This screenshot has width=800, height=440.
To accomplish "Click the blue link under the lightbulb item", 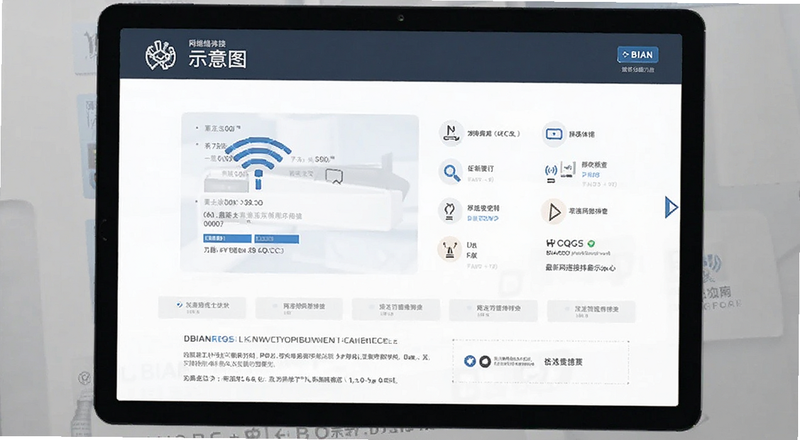I will 483,218.
